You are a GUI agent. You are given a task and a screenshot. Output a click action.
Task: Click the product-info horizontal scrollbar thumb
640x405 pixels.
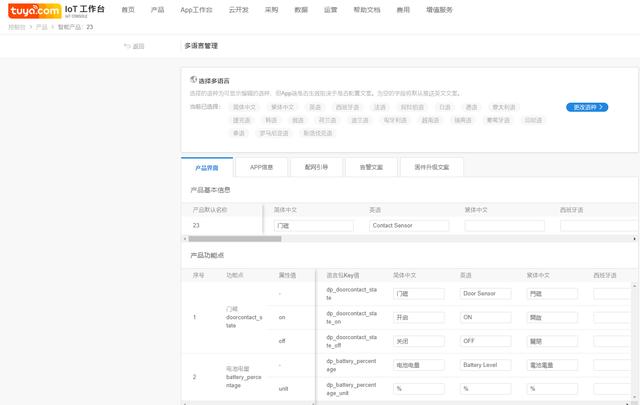(x=235, y=239)
